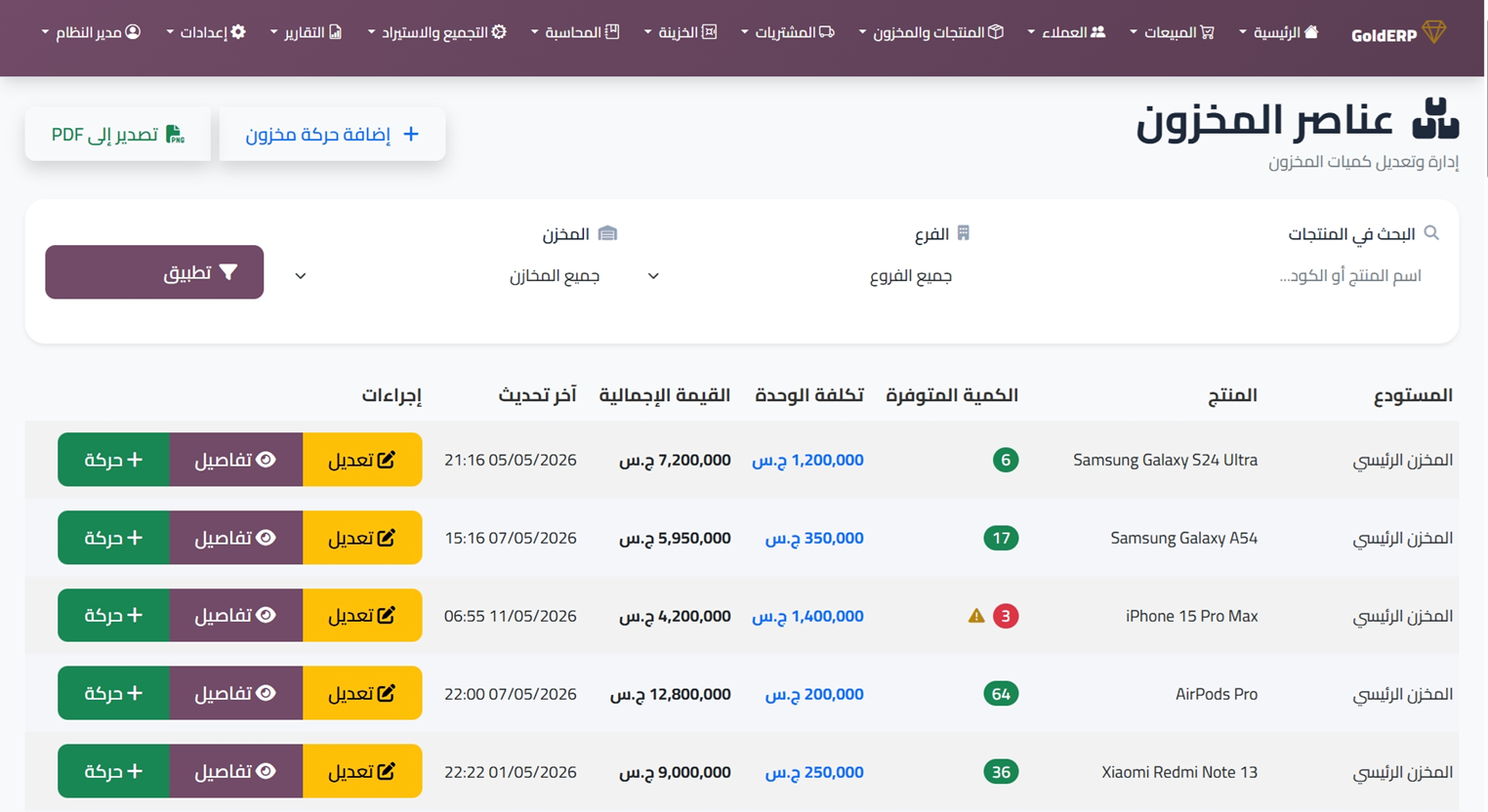Open the مدير النظام user dropdown
Viewport: 1488px width, 812px height.
point(92,32)
